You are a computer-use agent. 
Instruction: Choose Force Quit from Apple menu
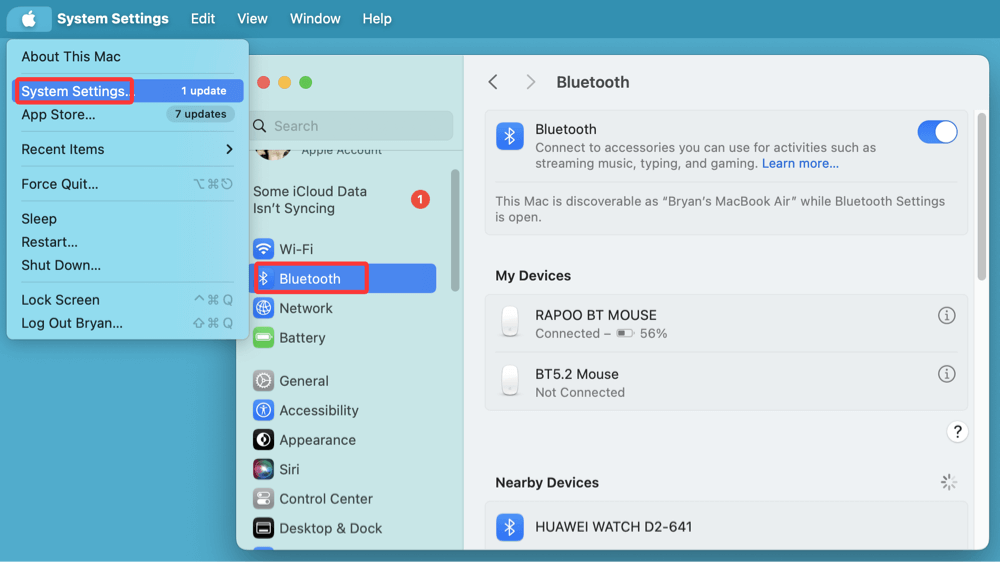60,184
